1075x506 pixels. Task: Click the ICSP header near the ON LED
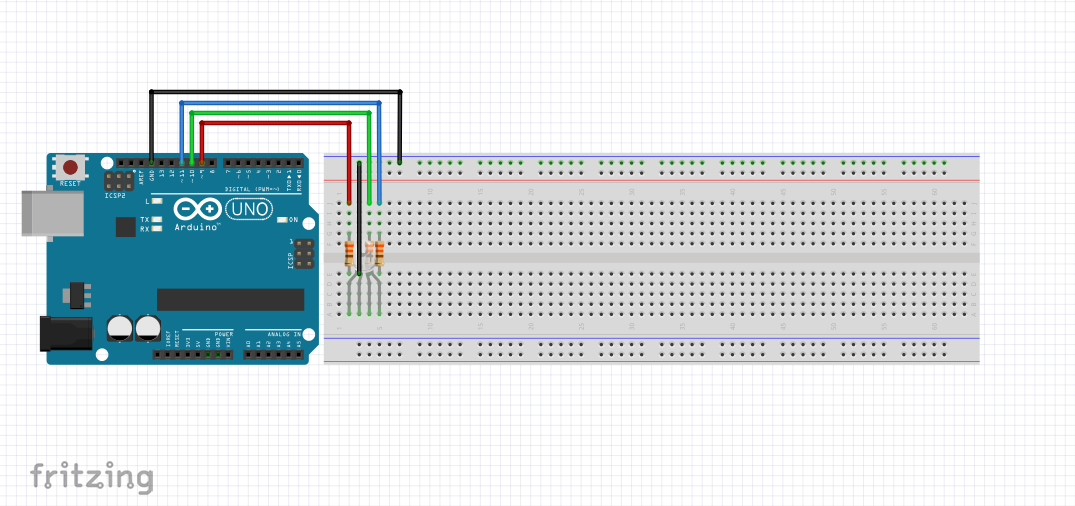click(304, 254)
